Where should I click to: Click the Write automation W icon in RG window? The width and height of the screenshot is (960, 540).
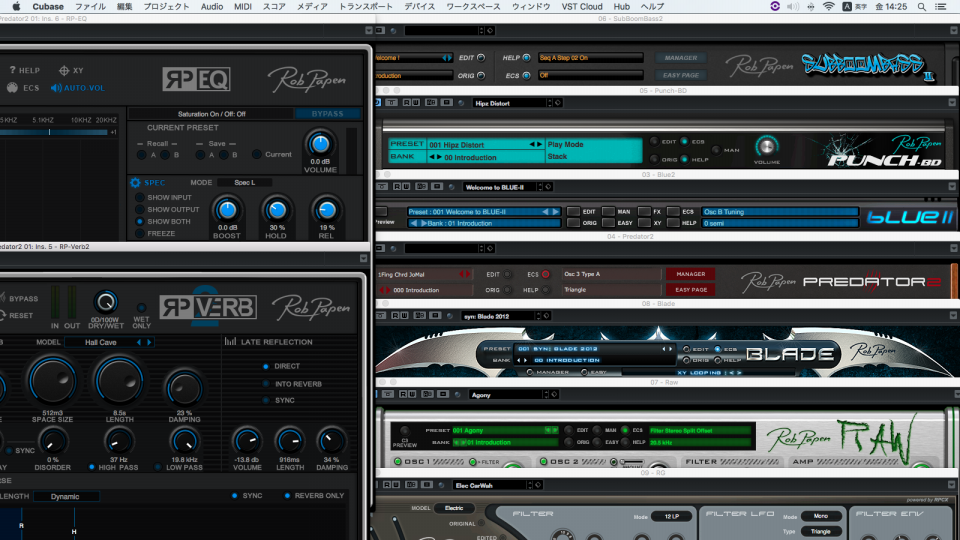[397, 485]
